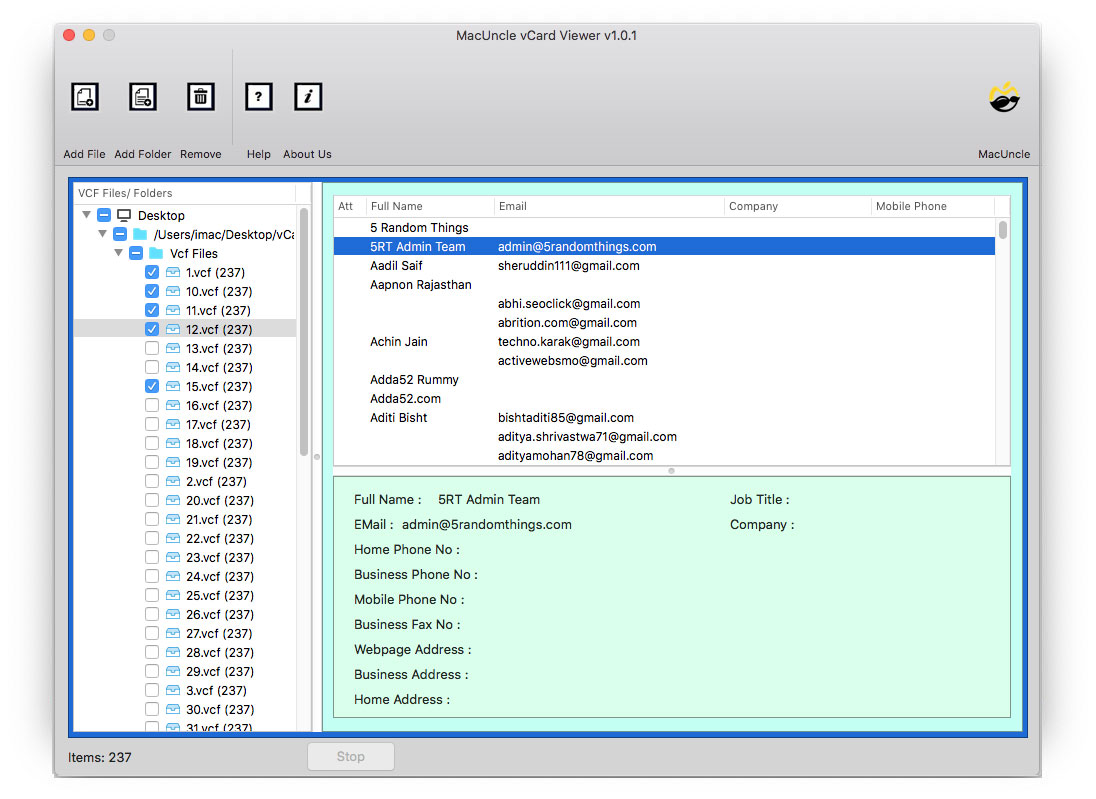This screenshot has height=799, width=1096.
Task: Select the Adda52 Rummy contact row
Action: [x=664, y=380]
